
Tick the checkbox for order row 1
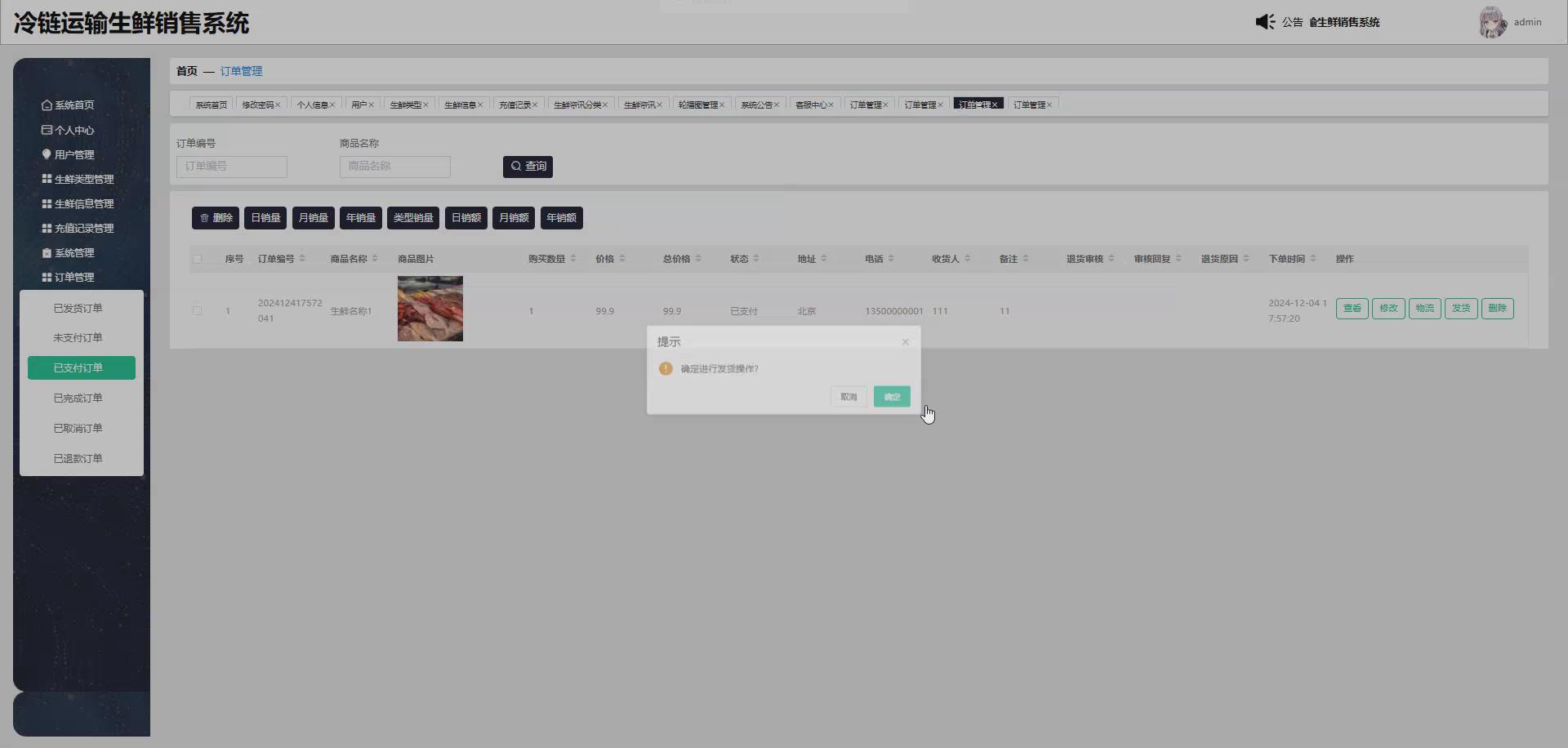(x=197, y=310)
